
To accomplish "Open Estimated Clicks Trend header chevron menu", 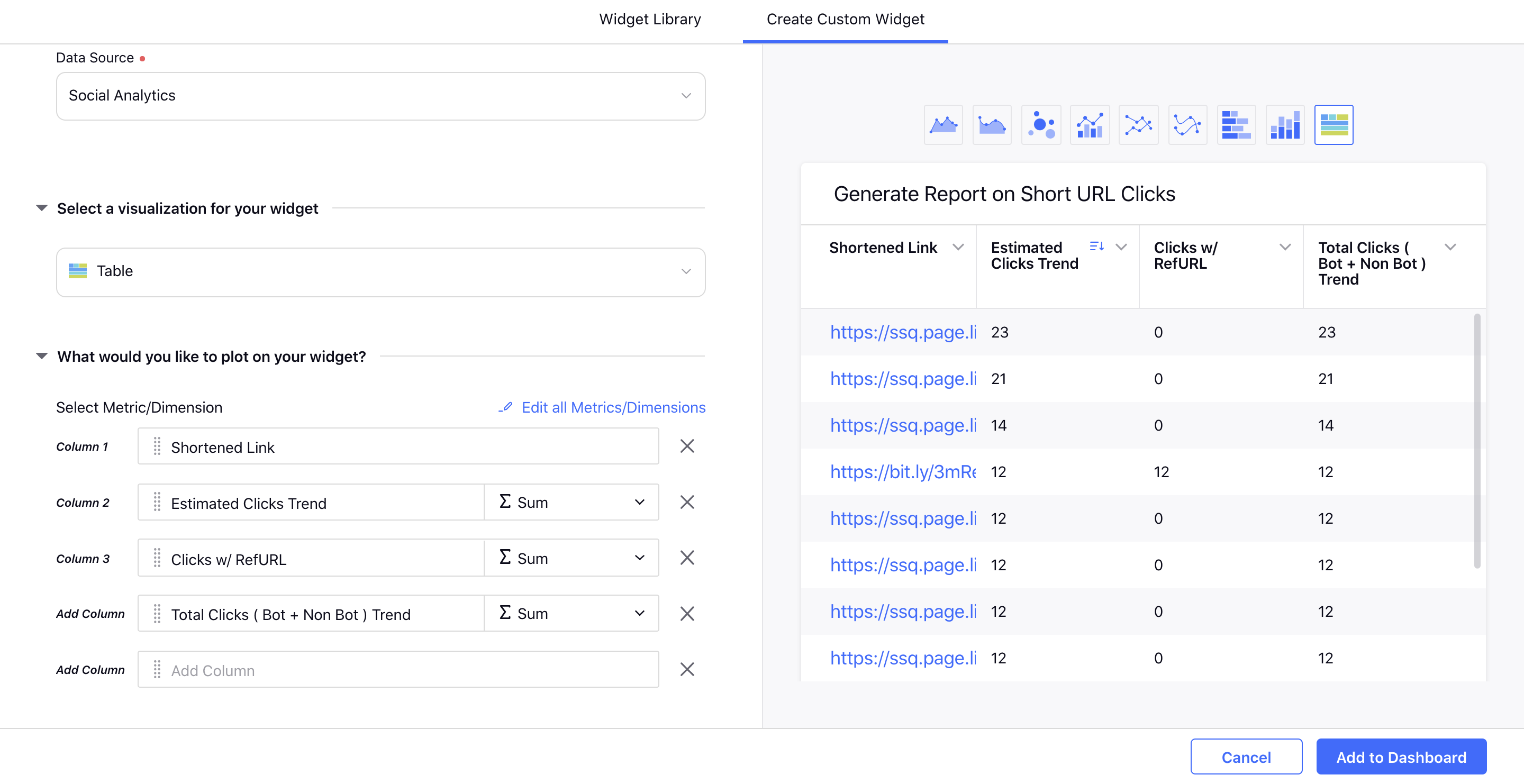I will coord(1121,247).
